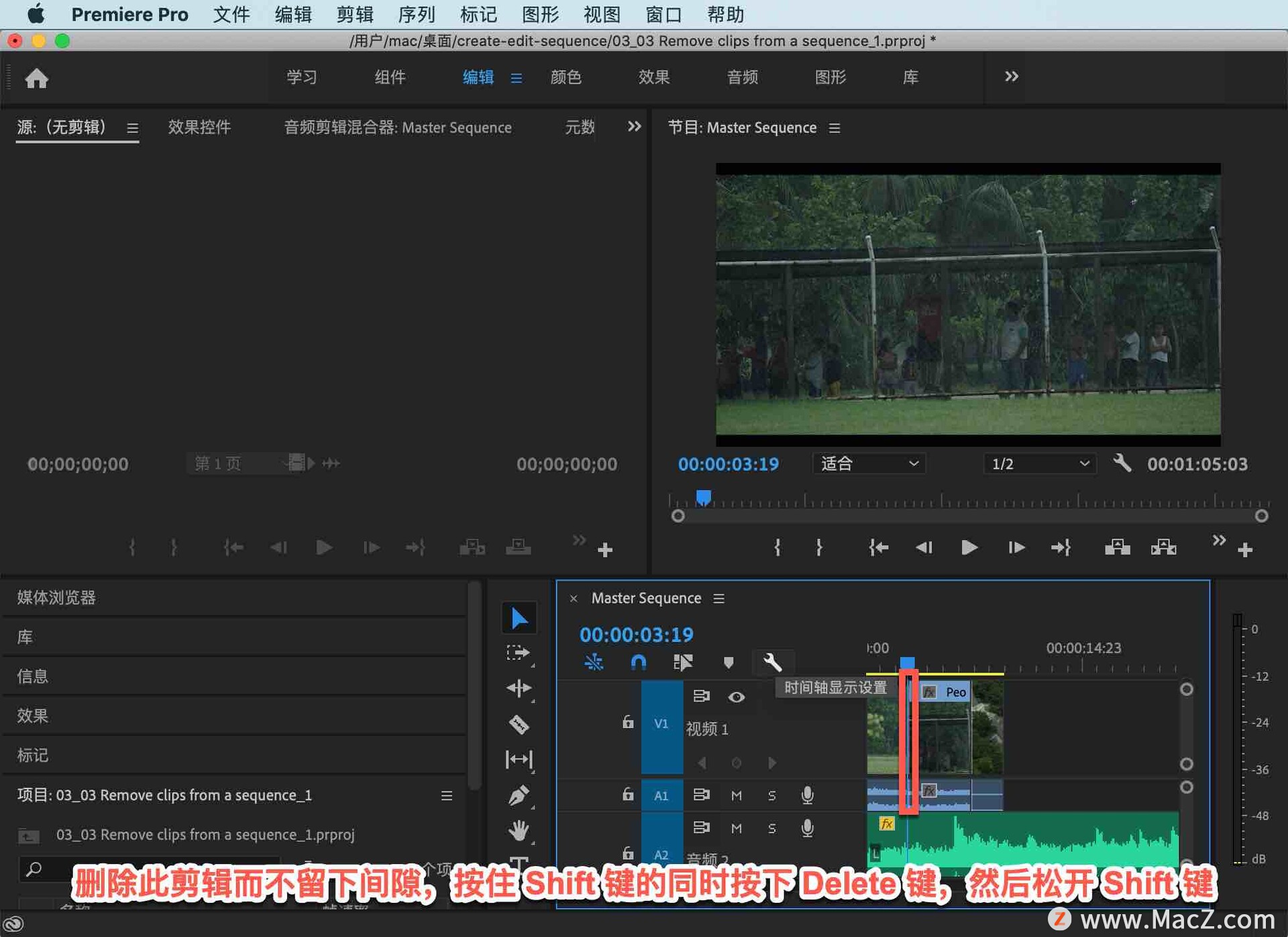Screen dimensions: 1288x937
Task: Open the 效果控件 panel tab
Action: [199, 127]
